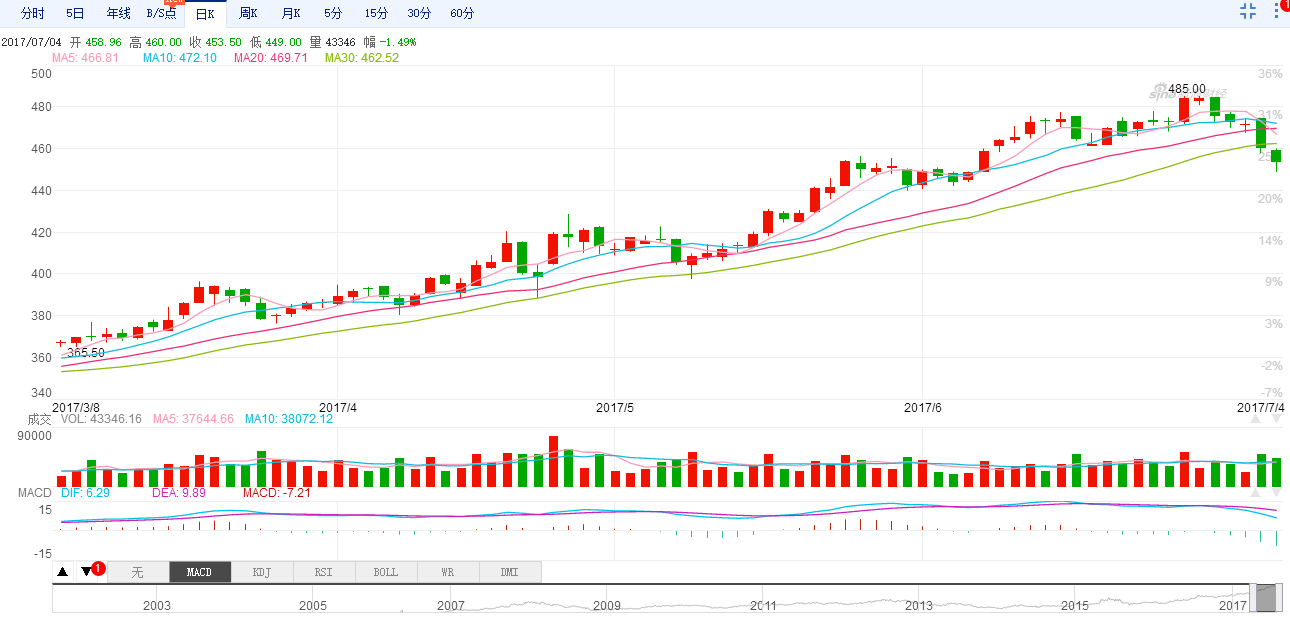Image resolution: width=1290 pixels, height=629 pixels.
Task: Click the gray range selector handle on timeline
Action: tap(1266, 598)
